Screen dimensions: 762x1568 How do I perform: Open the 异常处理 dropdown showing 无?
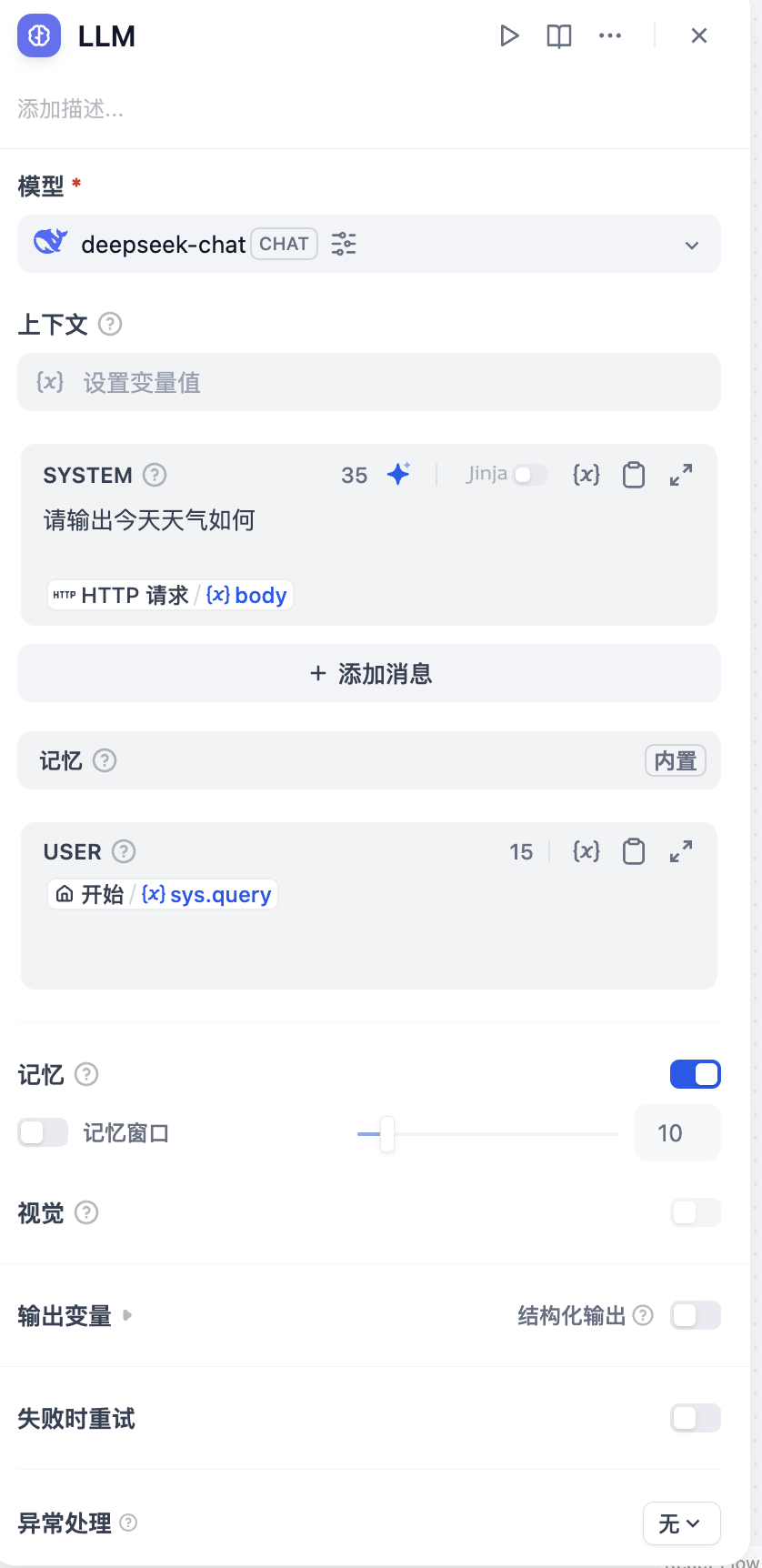click(x=682, y=1523)
